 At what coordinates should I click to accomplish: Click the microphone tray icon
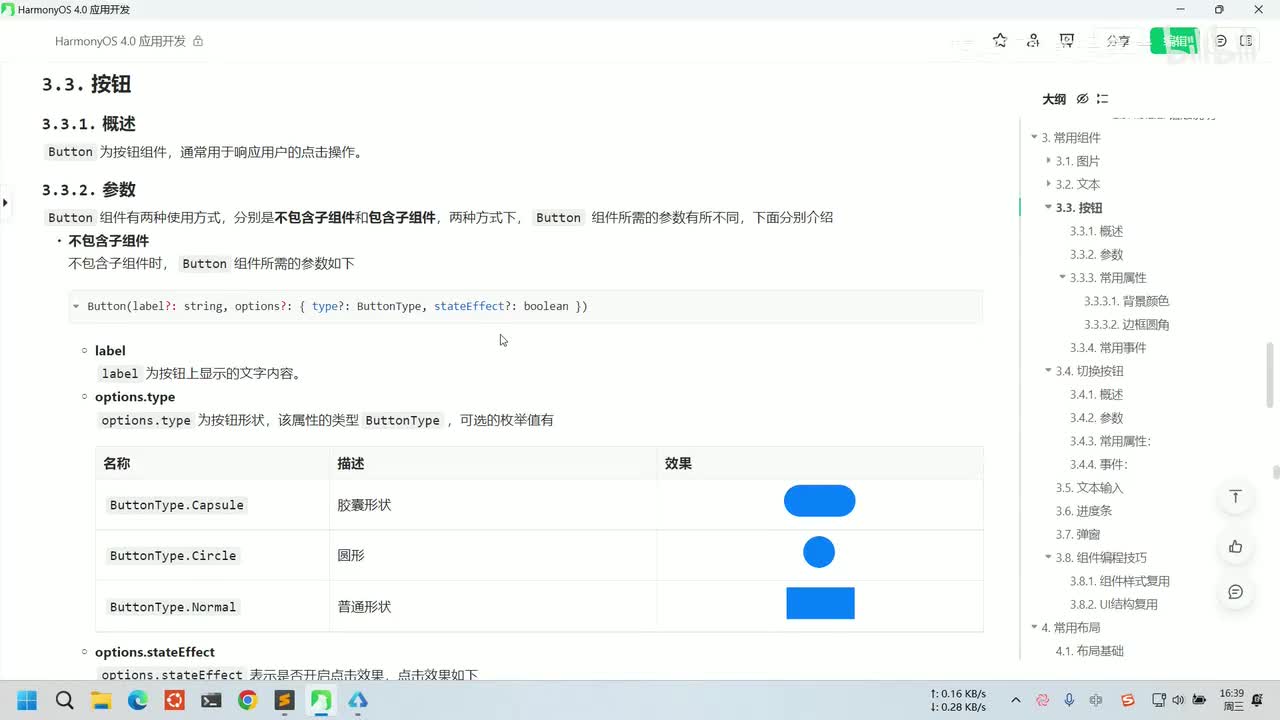click(x=1069, y=700)
